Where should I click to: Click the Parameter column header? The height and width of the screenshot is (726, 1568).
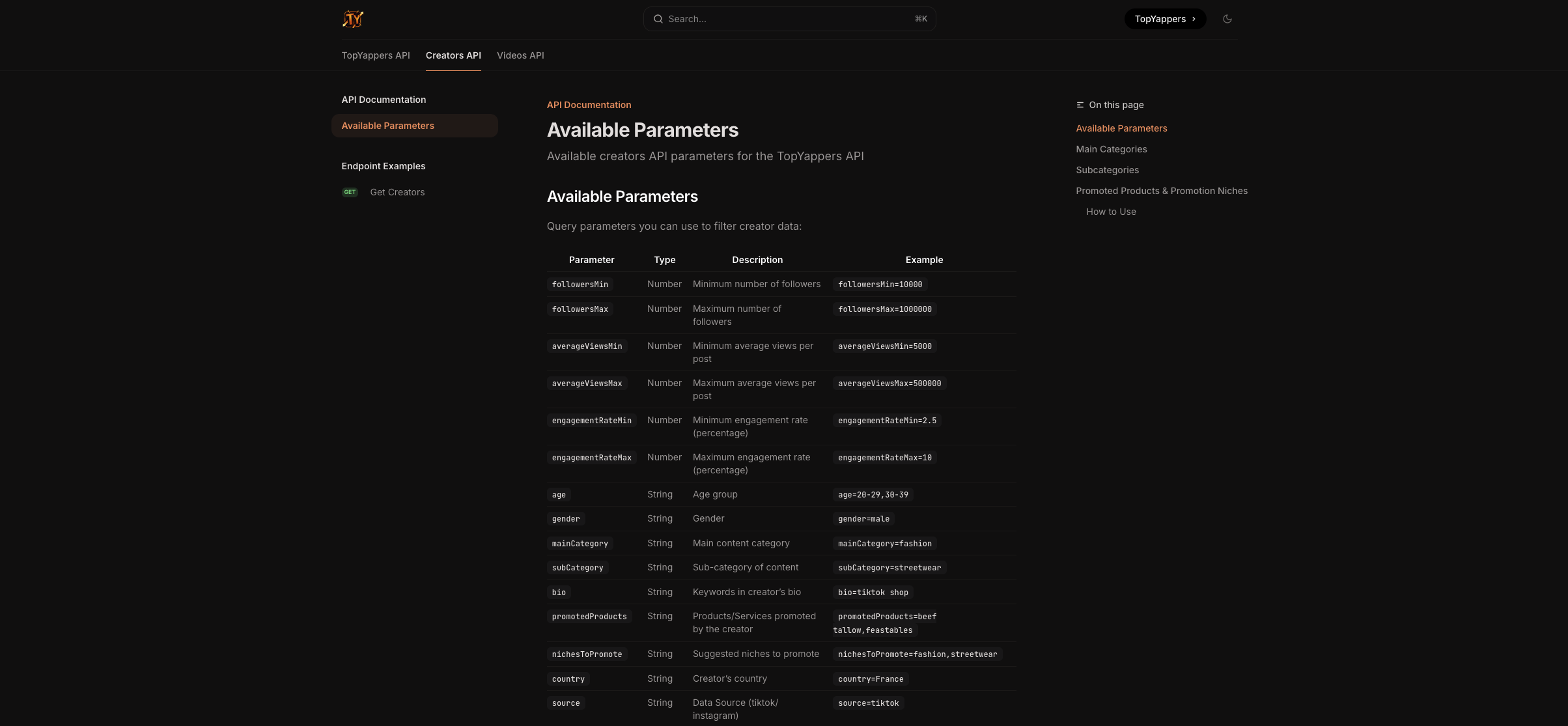[591, 260]
